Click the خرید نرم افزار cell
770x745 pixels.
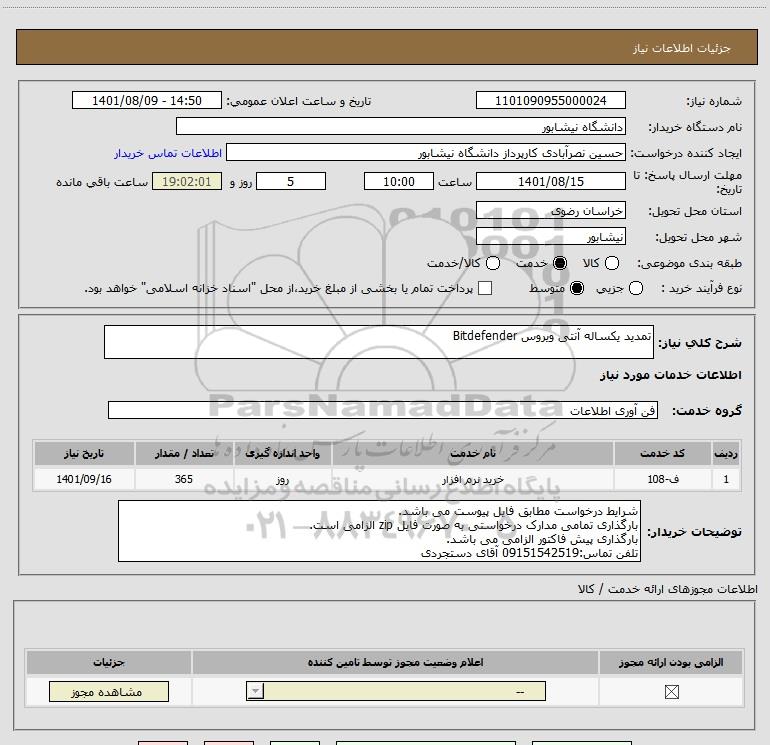pos(472,479)
